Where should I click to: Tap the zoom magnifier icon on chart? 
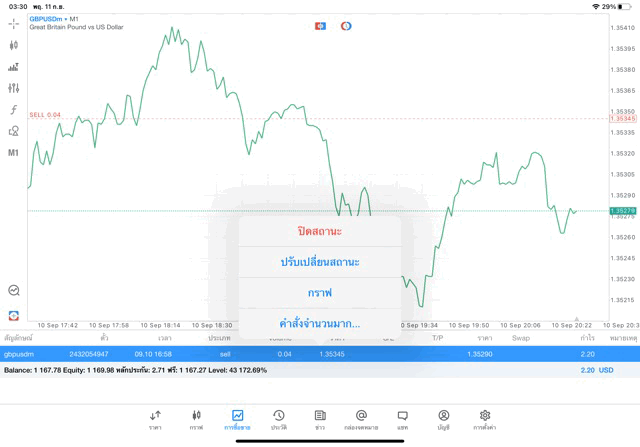point(14,290)
